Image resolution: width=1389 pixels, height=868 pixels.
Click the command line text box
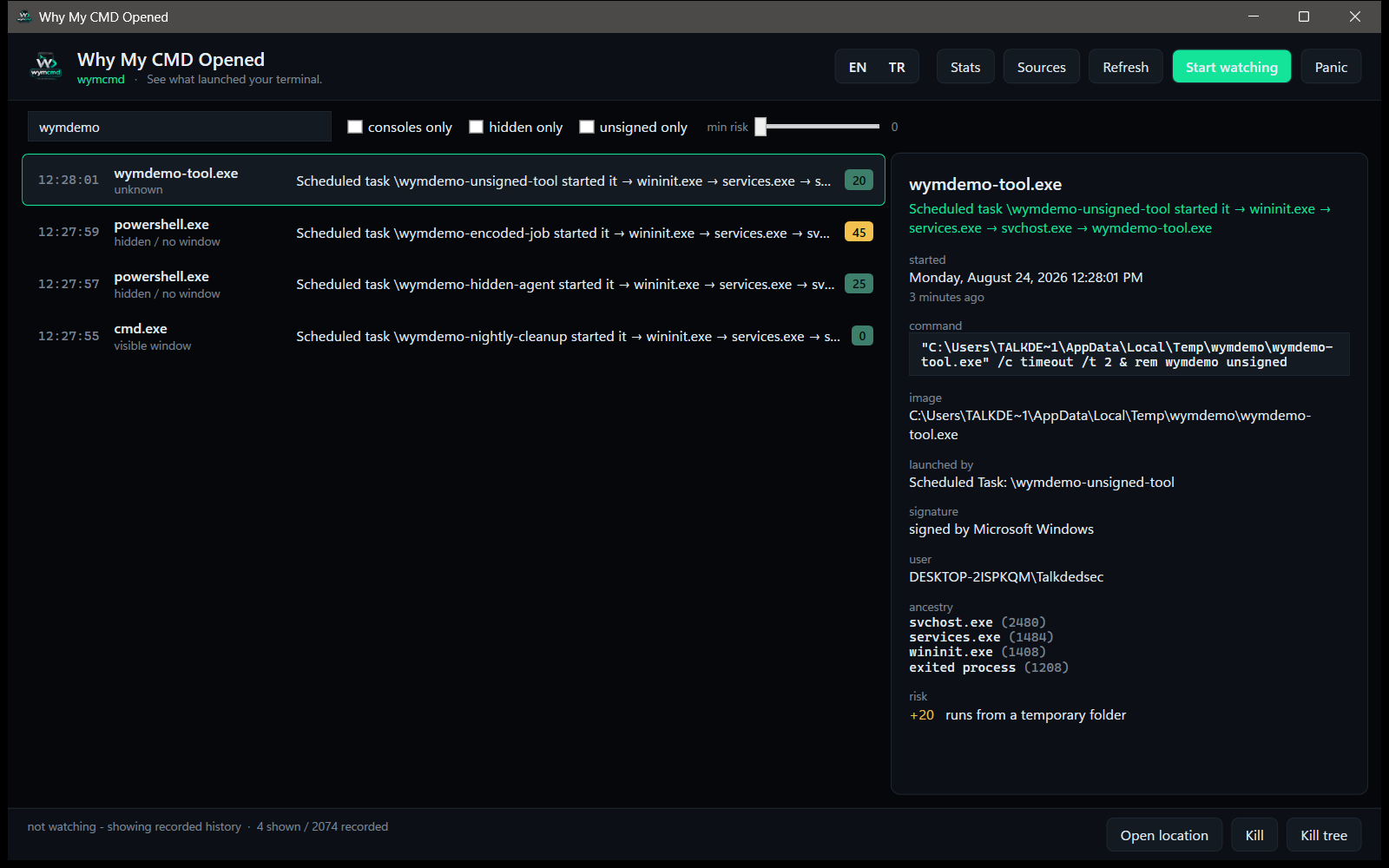click(x=1129, y=354)
